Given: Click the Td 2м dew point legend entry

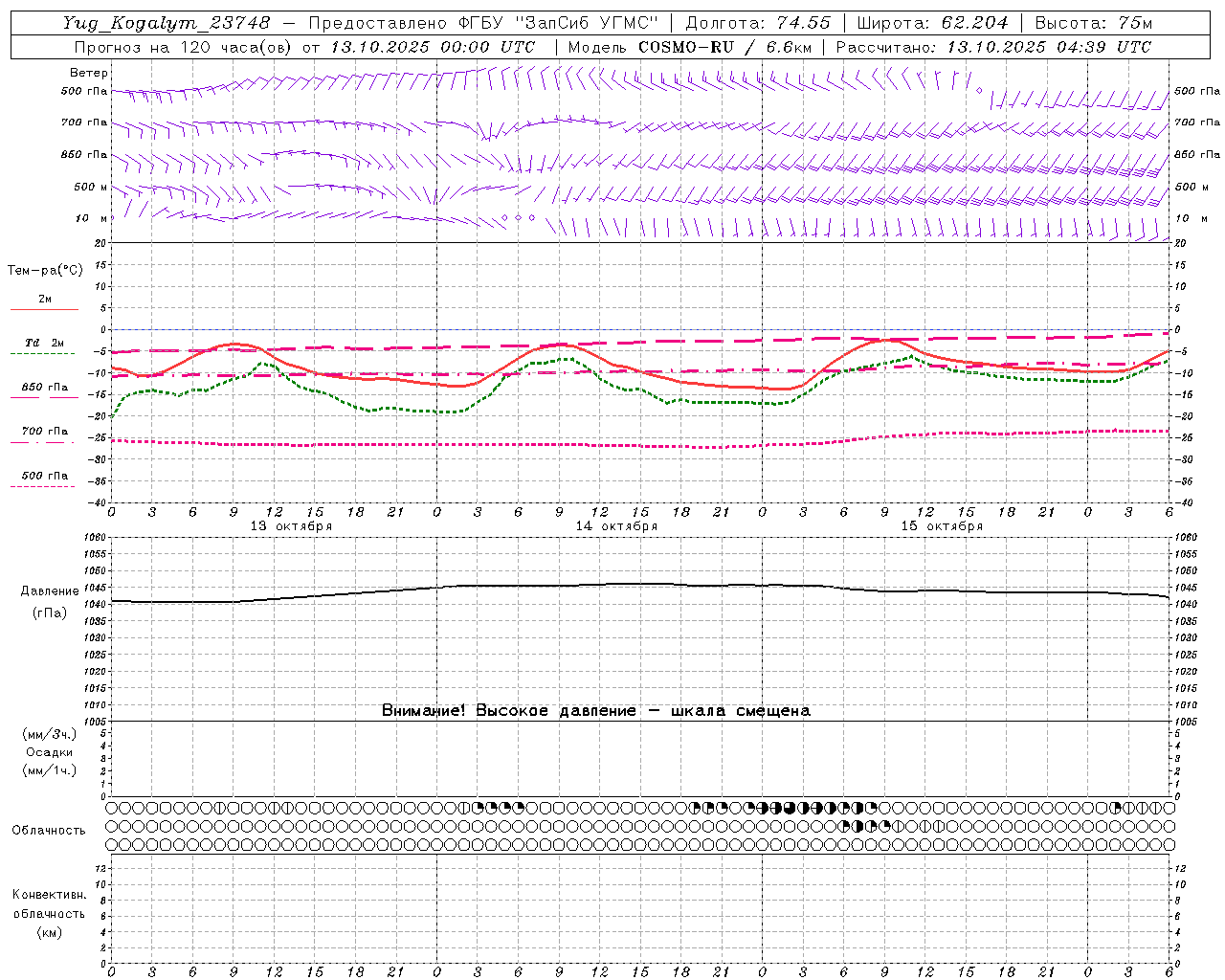Looking at the screenshot, I should tap(45, 343).
